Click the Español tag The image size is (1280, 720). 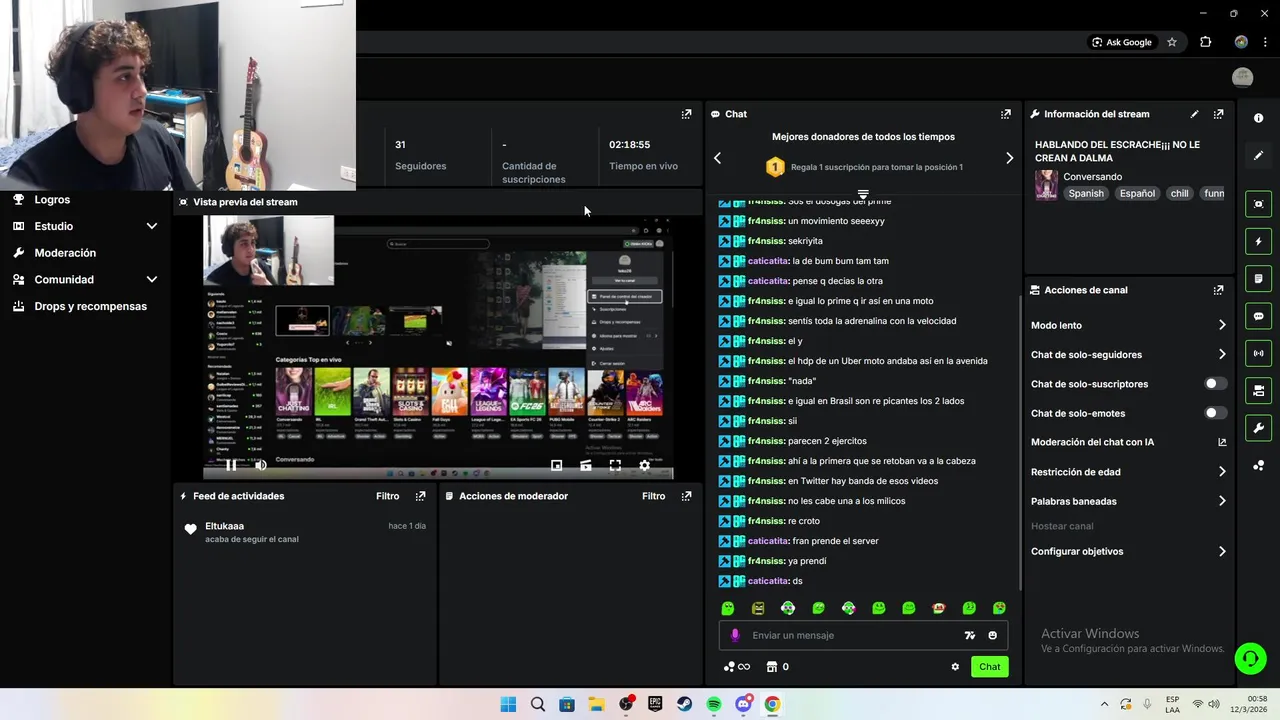1137,194
